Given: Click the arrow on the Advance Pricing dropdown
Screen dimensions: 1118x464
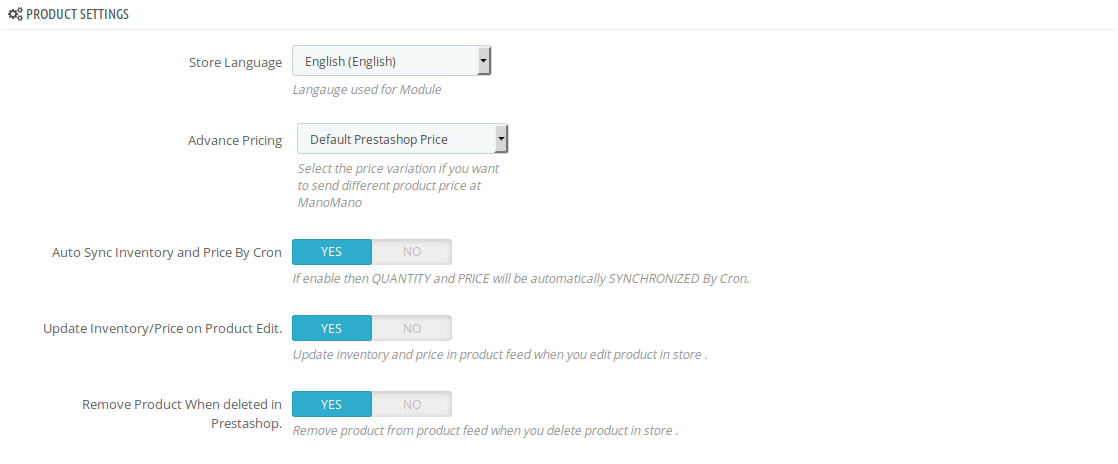Looking at the screenshot, I should click(501, 139).
